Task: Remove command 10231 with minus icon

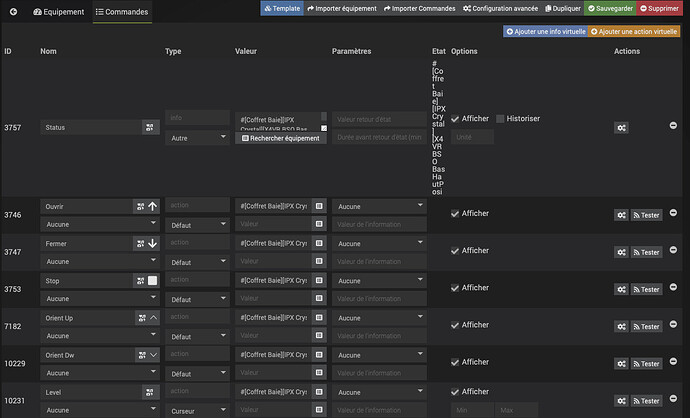Action: tap(673, 398)
